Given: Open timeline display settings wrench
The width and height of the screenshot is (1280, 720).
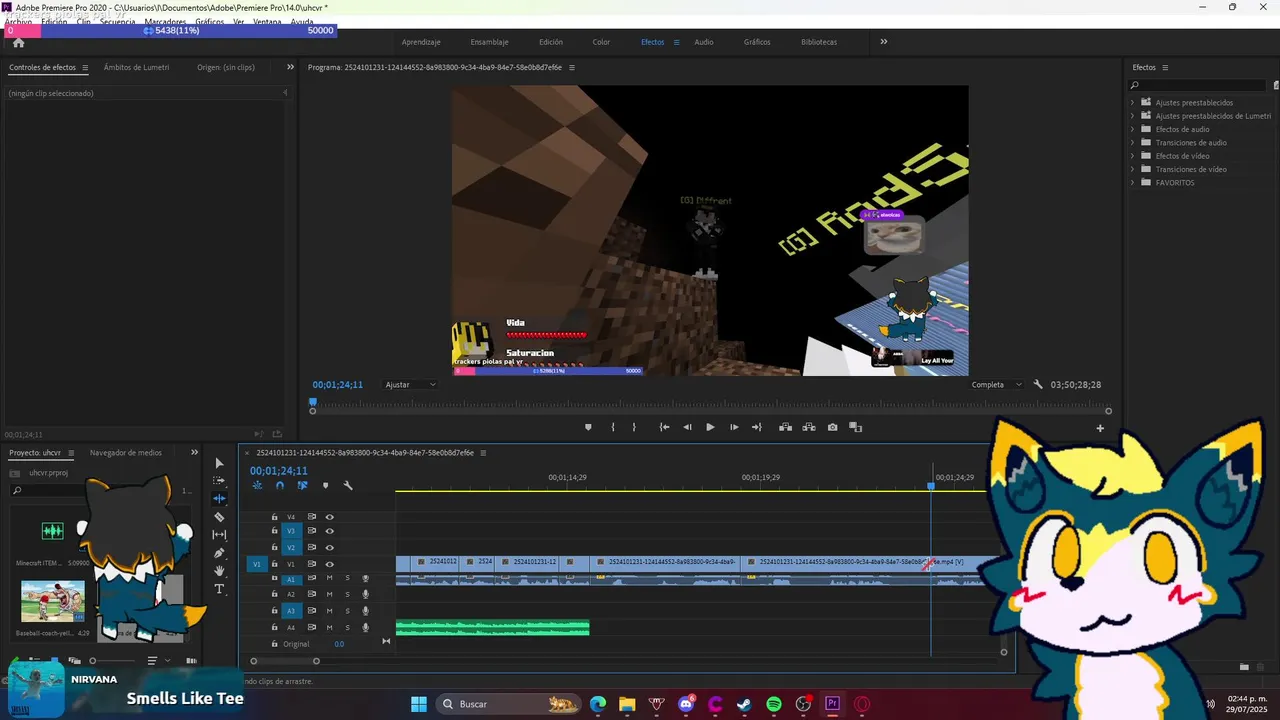Looking at the screenshot, I should (x=348, y=485).
